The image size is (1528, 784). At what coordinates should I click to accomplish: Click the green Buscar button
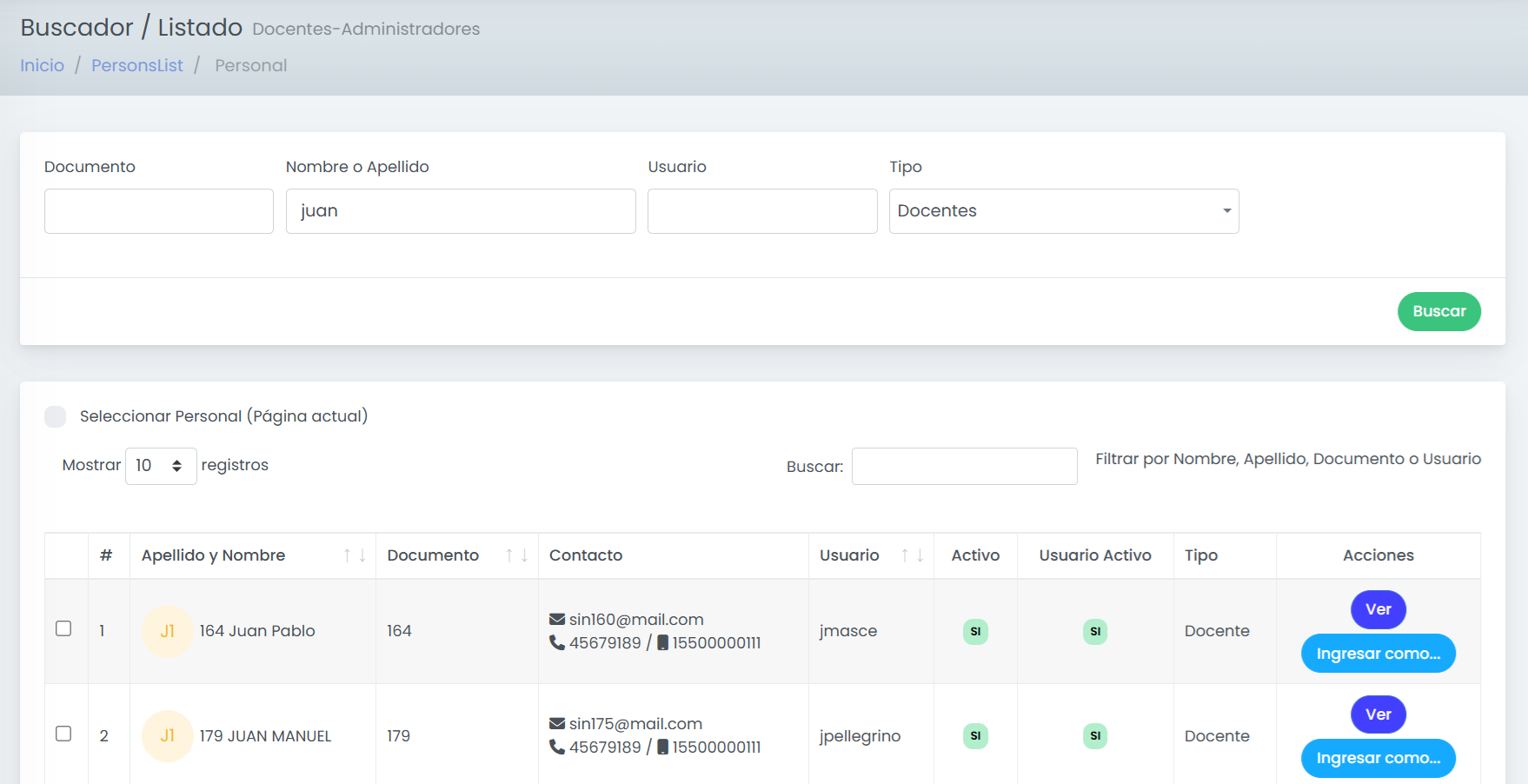[1439, 311]
